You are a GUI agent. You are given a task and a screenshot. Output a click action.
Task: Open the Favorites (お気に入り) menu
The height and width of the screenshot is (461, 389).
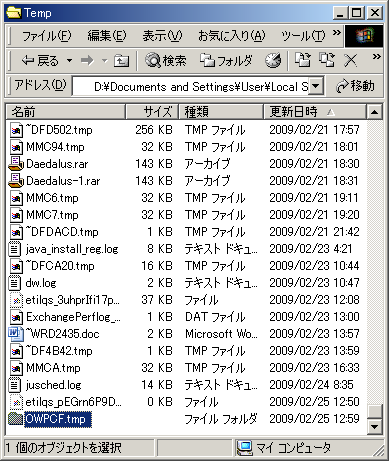click(x=231, y=36)
